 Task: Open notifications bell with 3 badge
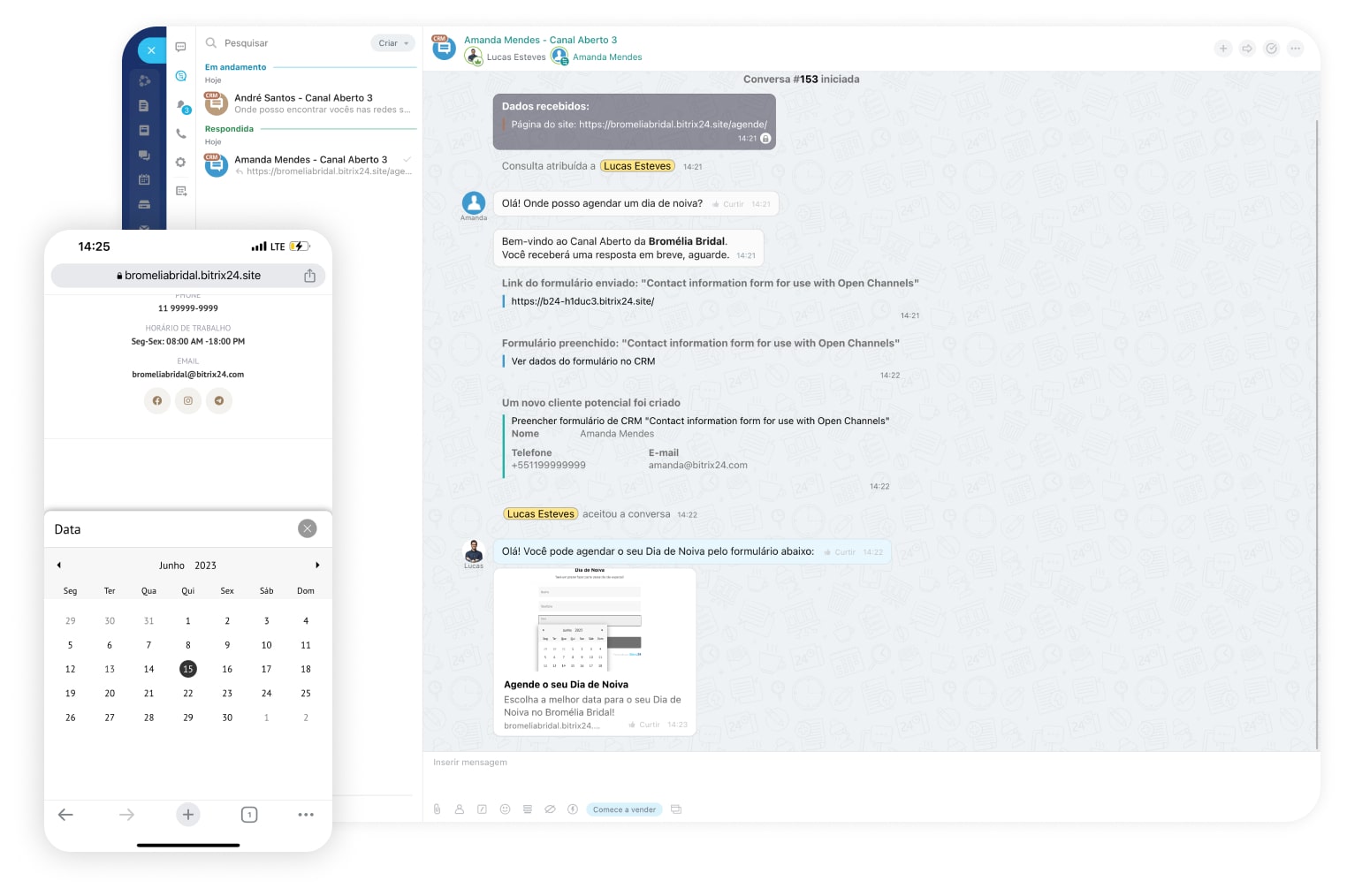(x=182, y=106)
